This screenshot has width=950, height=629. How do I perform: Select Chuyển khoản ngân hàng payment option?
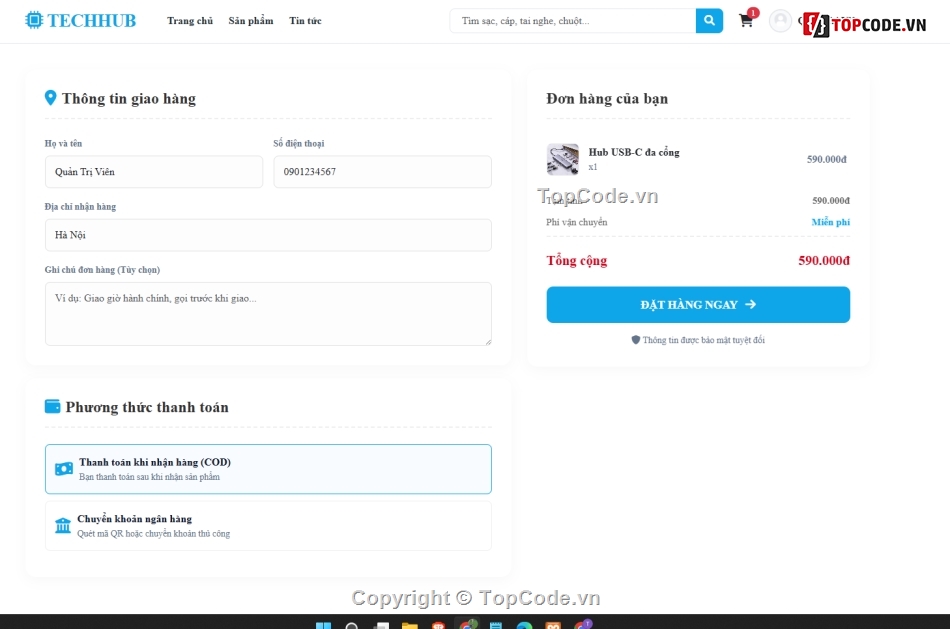pyautogui.click(x=268, y=526)
